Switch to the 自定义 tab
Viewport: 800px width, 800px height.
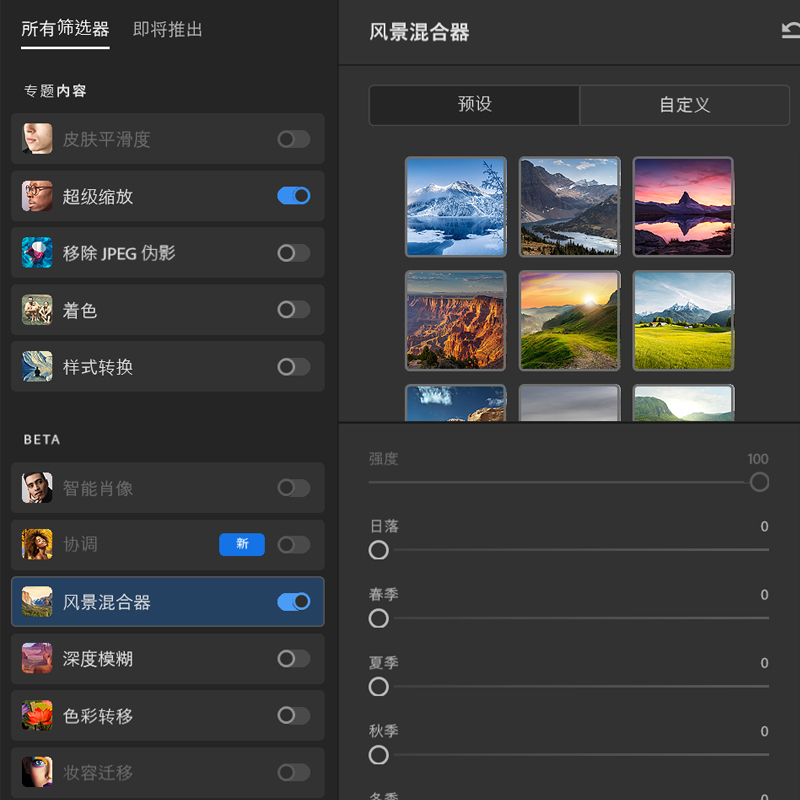tap(685, 105)
